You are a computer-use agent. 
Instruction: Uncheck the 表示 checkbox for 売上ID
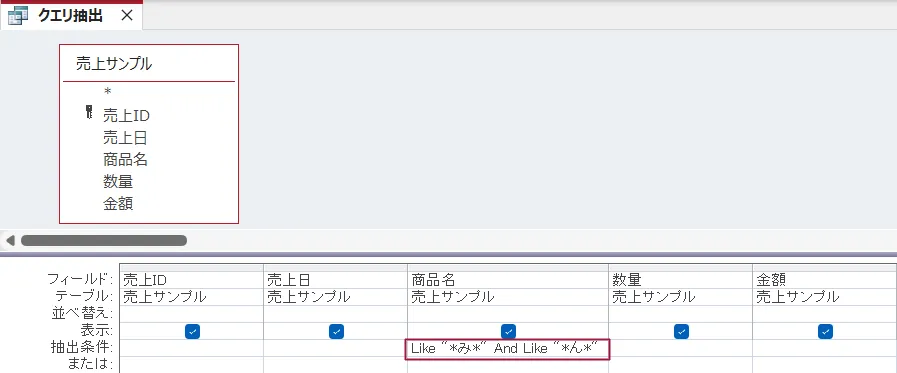tap(193, 331)
